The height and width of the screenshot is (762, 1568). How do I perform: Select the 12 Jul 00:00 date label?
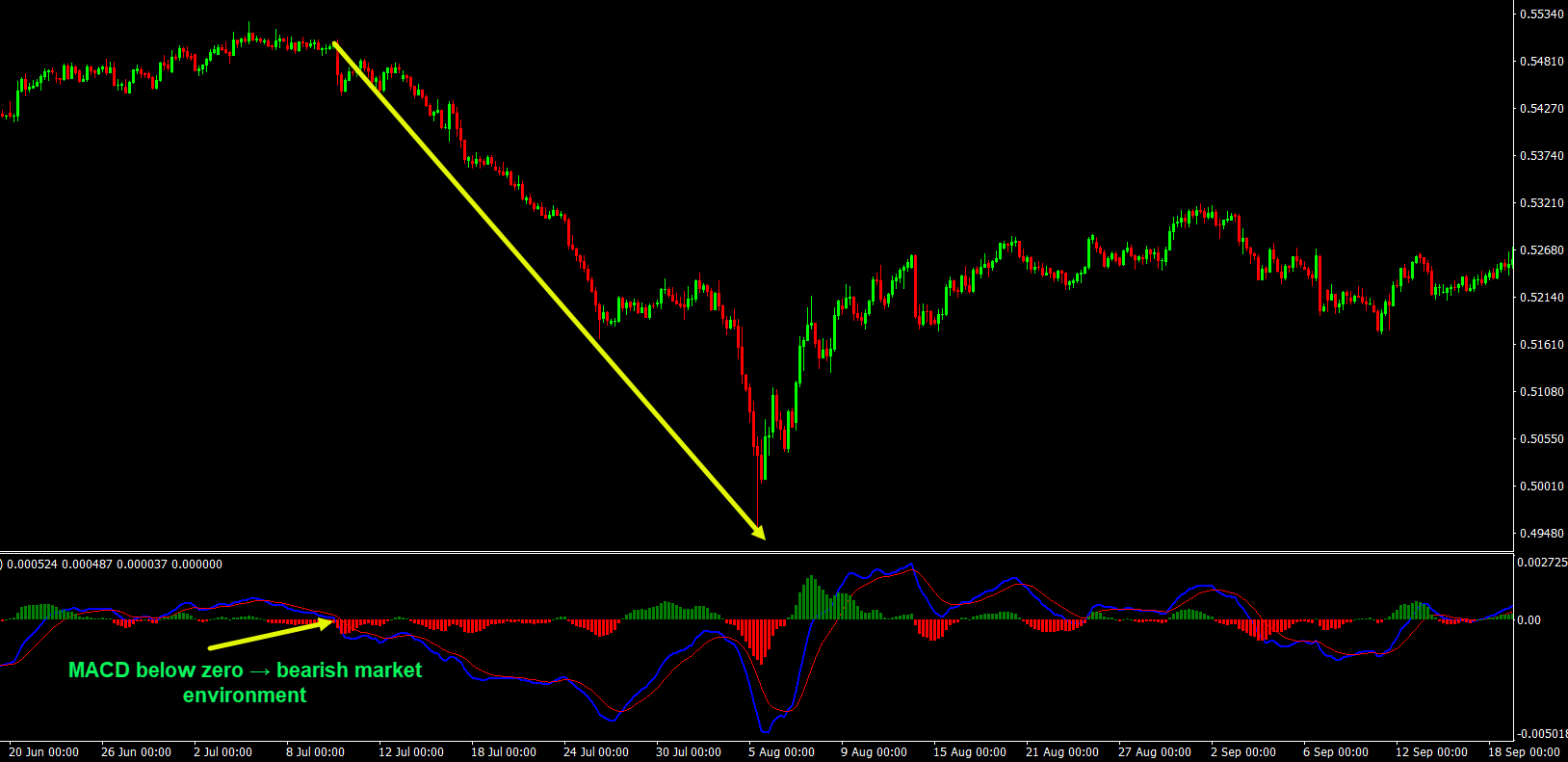pyautogui.click(x=411, y=752)
